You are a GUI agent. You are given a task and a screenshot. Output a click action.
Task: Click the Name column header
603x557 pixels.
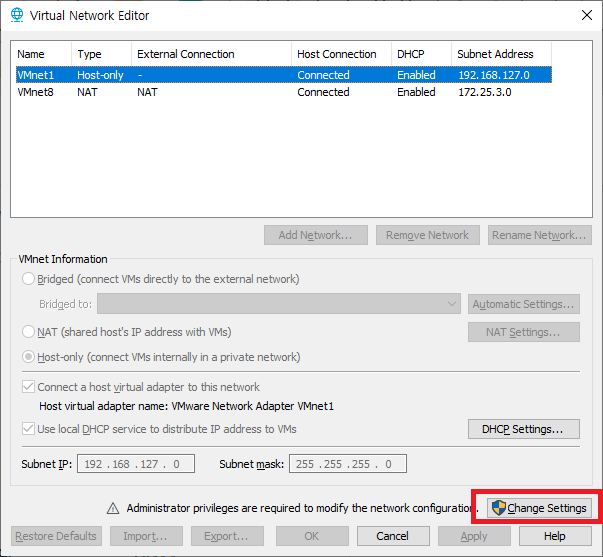point(41,54)
